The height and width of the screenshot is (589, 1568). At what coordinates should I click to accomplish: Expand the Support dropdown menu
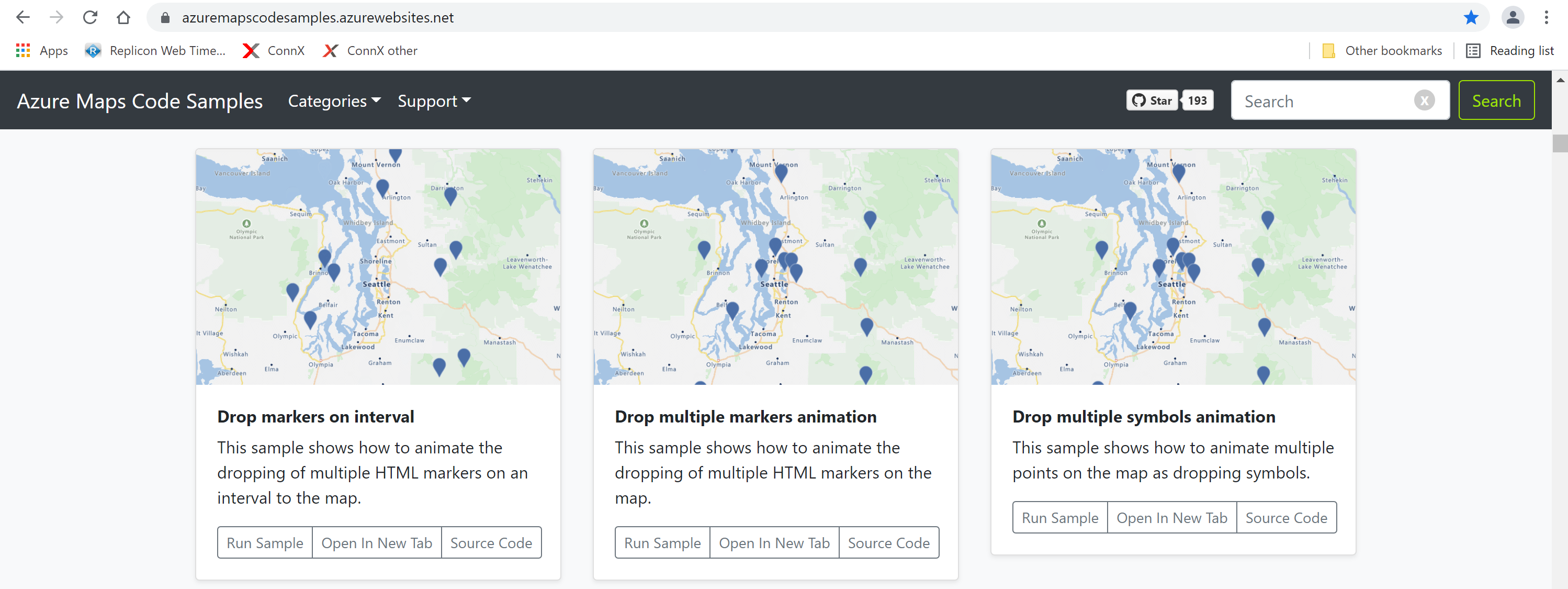434,101
